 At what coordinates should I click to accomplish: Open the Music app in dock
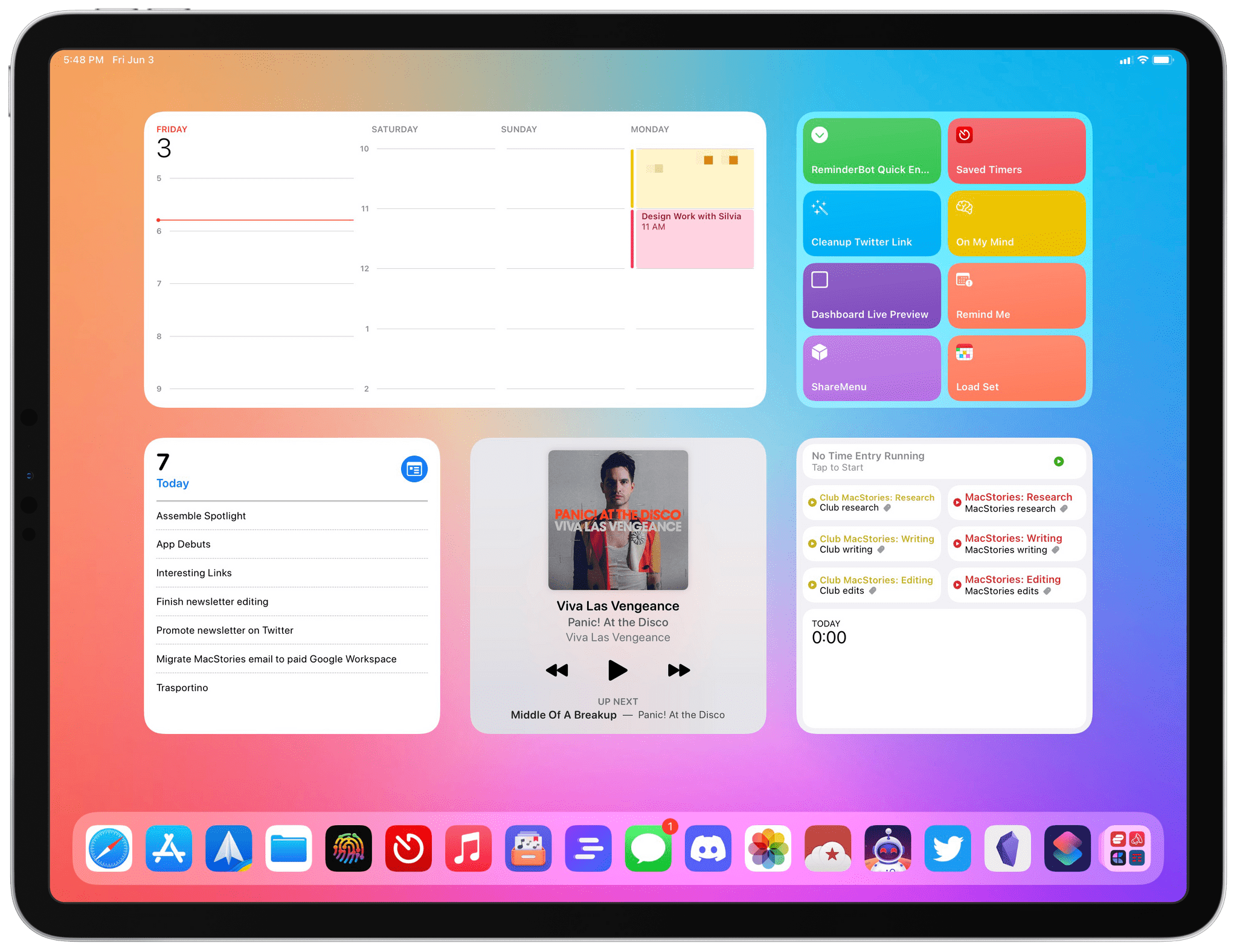pyautogui.click(x=468, y=848)
